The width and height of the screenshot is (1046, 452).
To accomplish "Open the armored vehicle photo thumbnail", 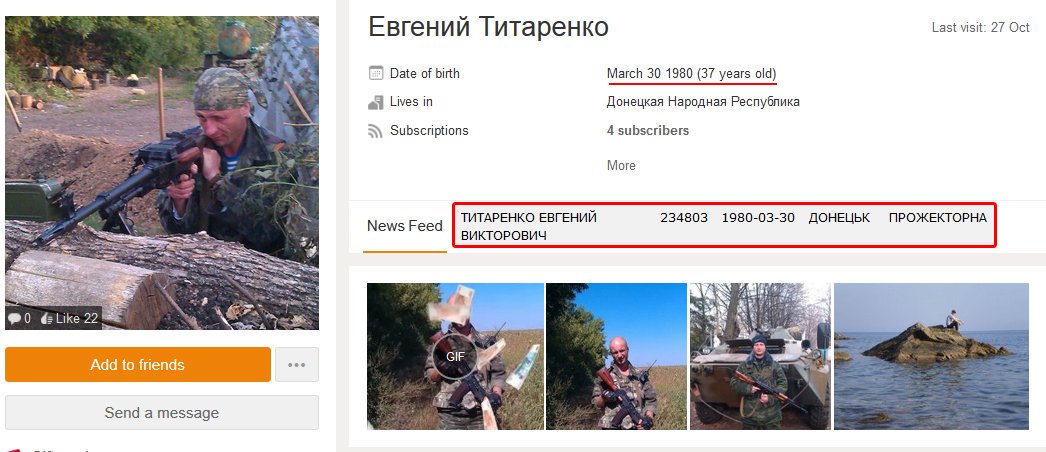I will 760,356.
